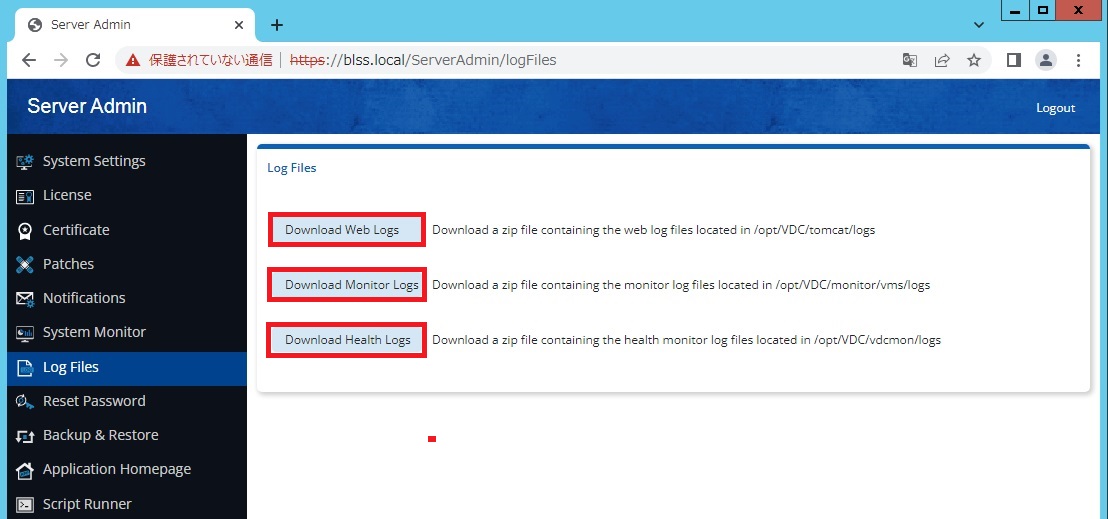1108x519 pixels.
Task: Minimize the browser window
Action: coord(1015,11)
